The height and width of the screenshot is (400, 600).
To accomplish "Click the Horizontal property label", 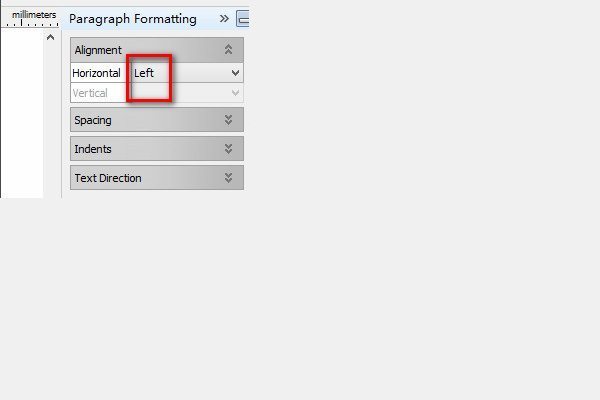I will click(x=96, y=73).
